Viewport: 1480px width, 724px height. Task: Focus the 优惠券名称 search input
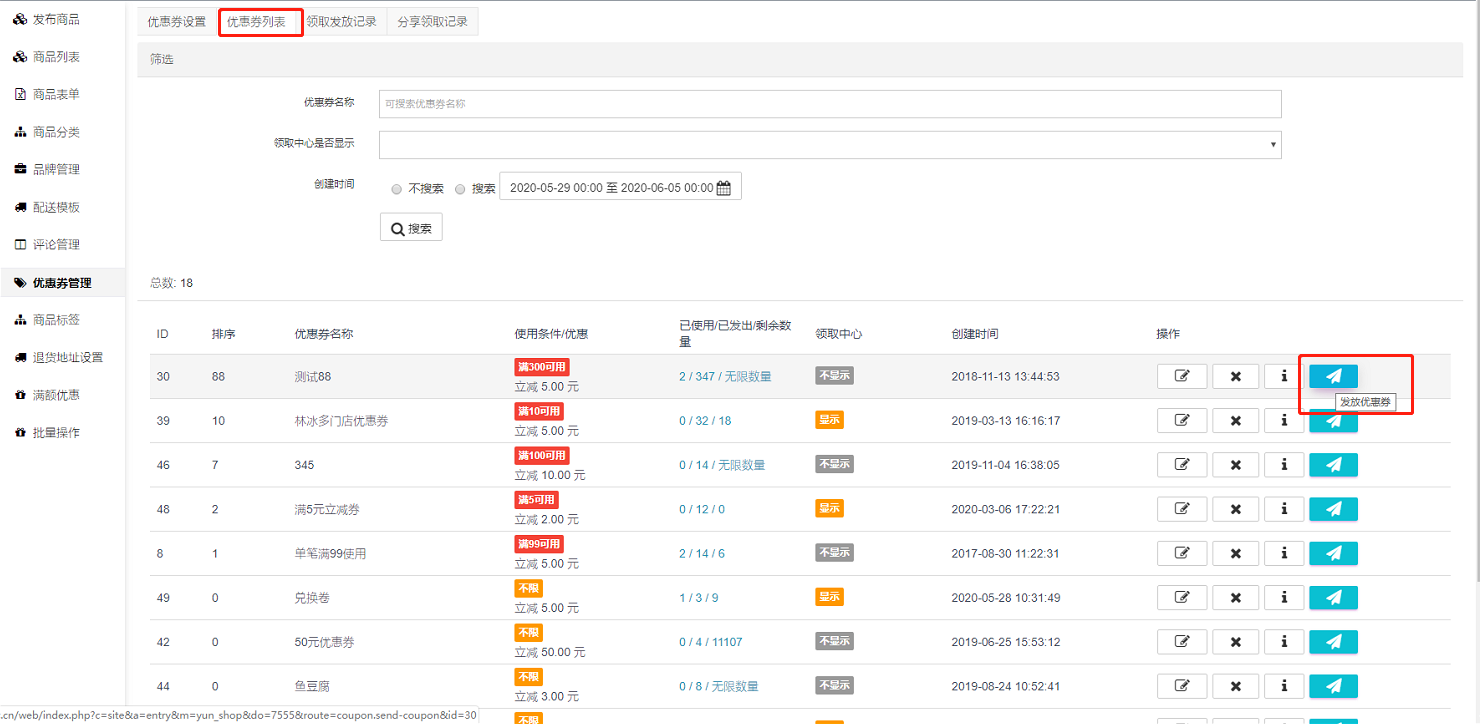click(830, 104)
